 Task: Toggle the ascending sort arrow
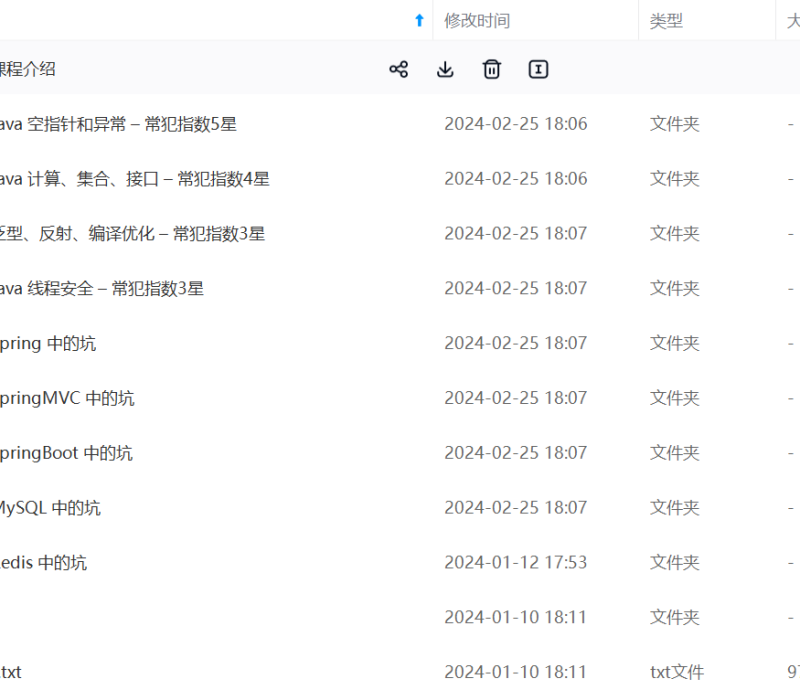(x=417, y=20)
